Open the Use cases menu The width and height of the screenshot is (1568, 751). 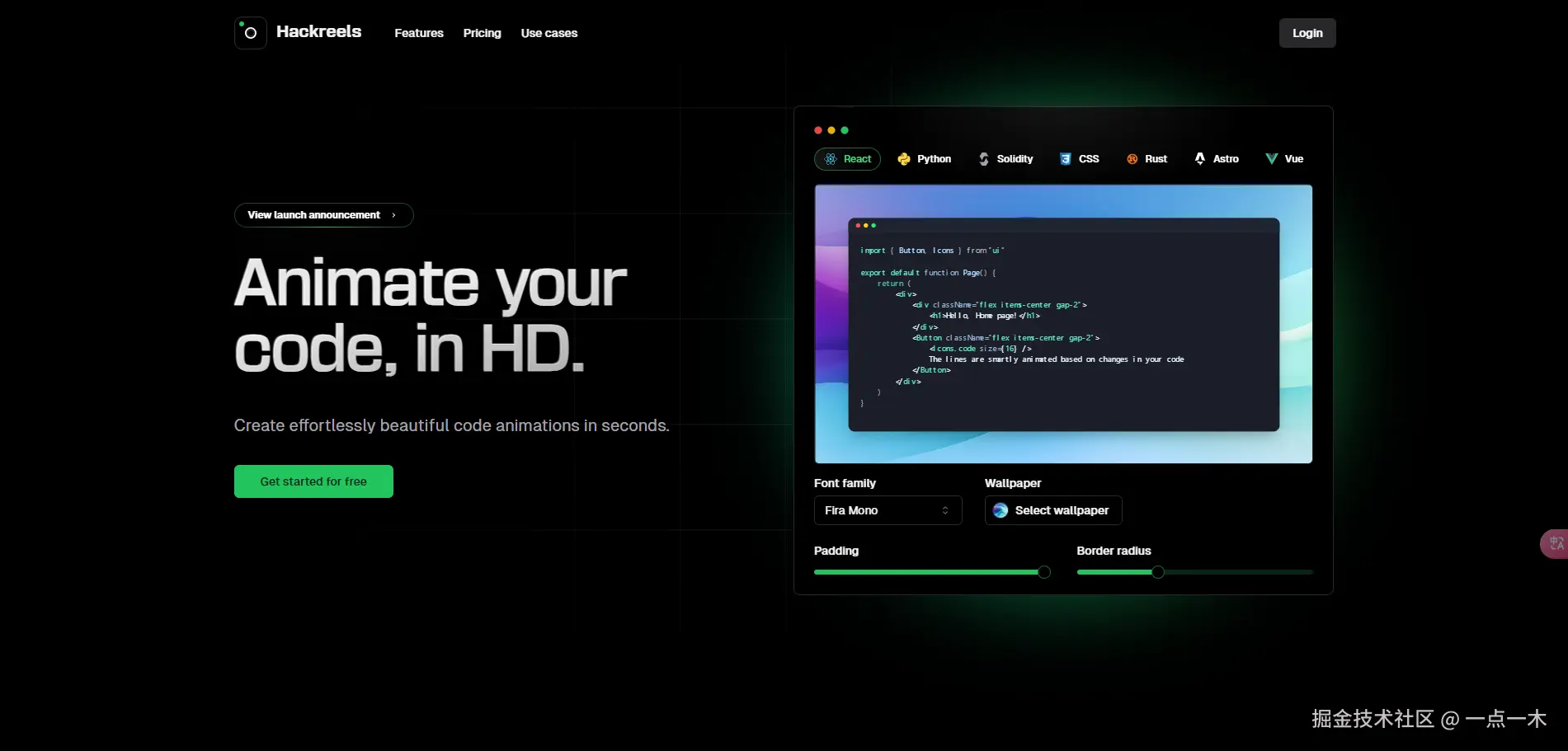tap(549, 33)
